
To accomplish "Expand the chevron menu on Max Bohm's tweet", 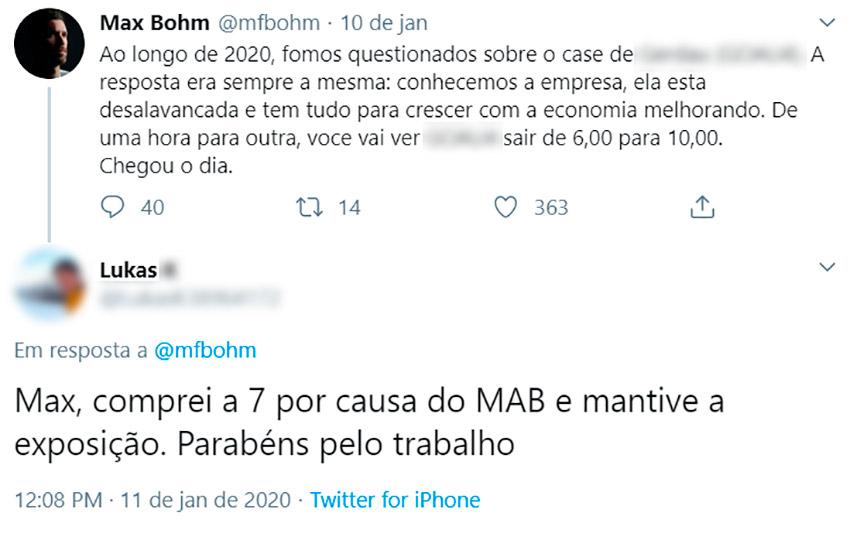I will coord(826,22).
